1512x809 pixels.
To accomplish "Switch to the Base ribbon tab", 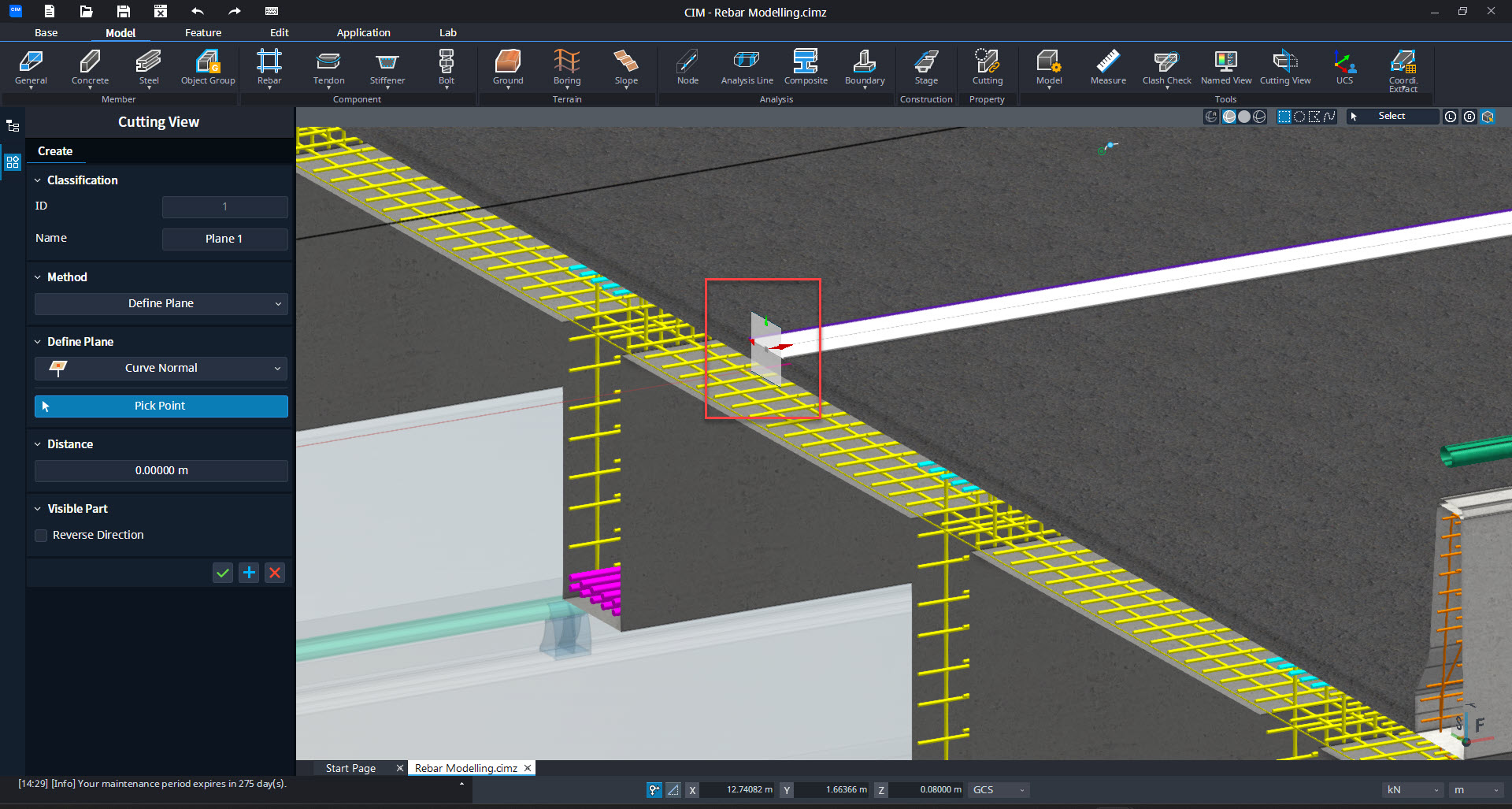I will (x=46, y=32).
